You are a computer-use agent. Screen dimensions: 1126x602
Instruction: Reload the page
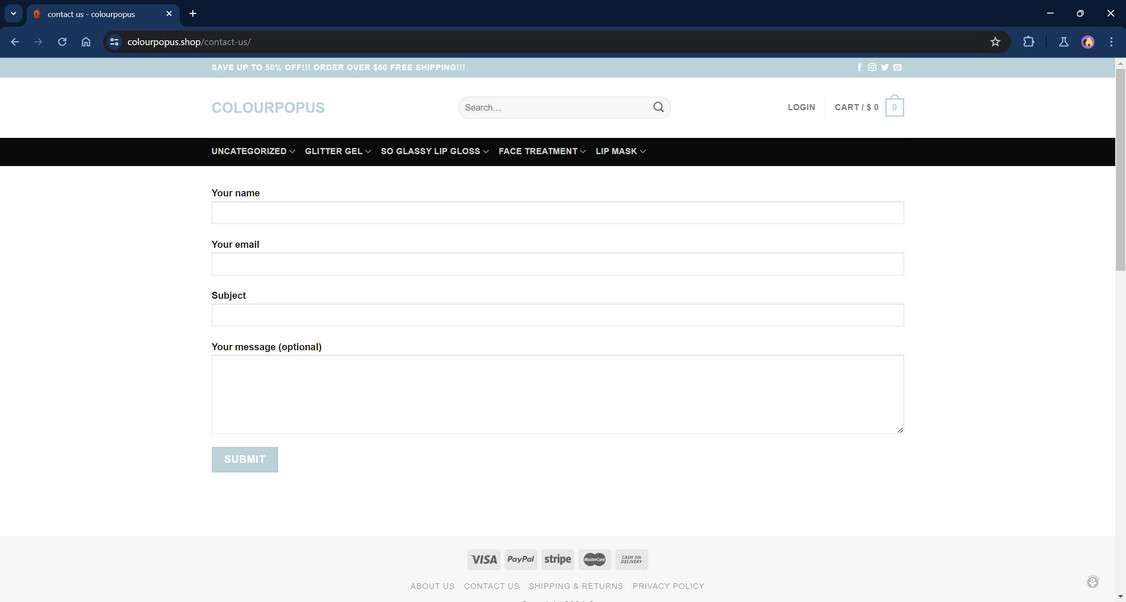point(62,42)
